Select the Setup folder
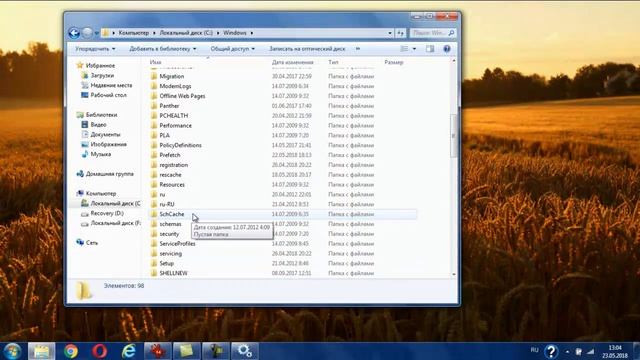The image size is (640, 360). [167, 263]
